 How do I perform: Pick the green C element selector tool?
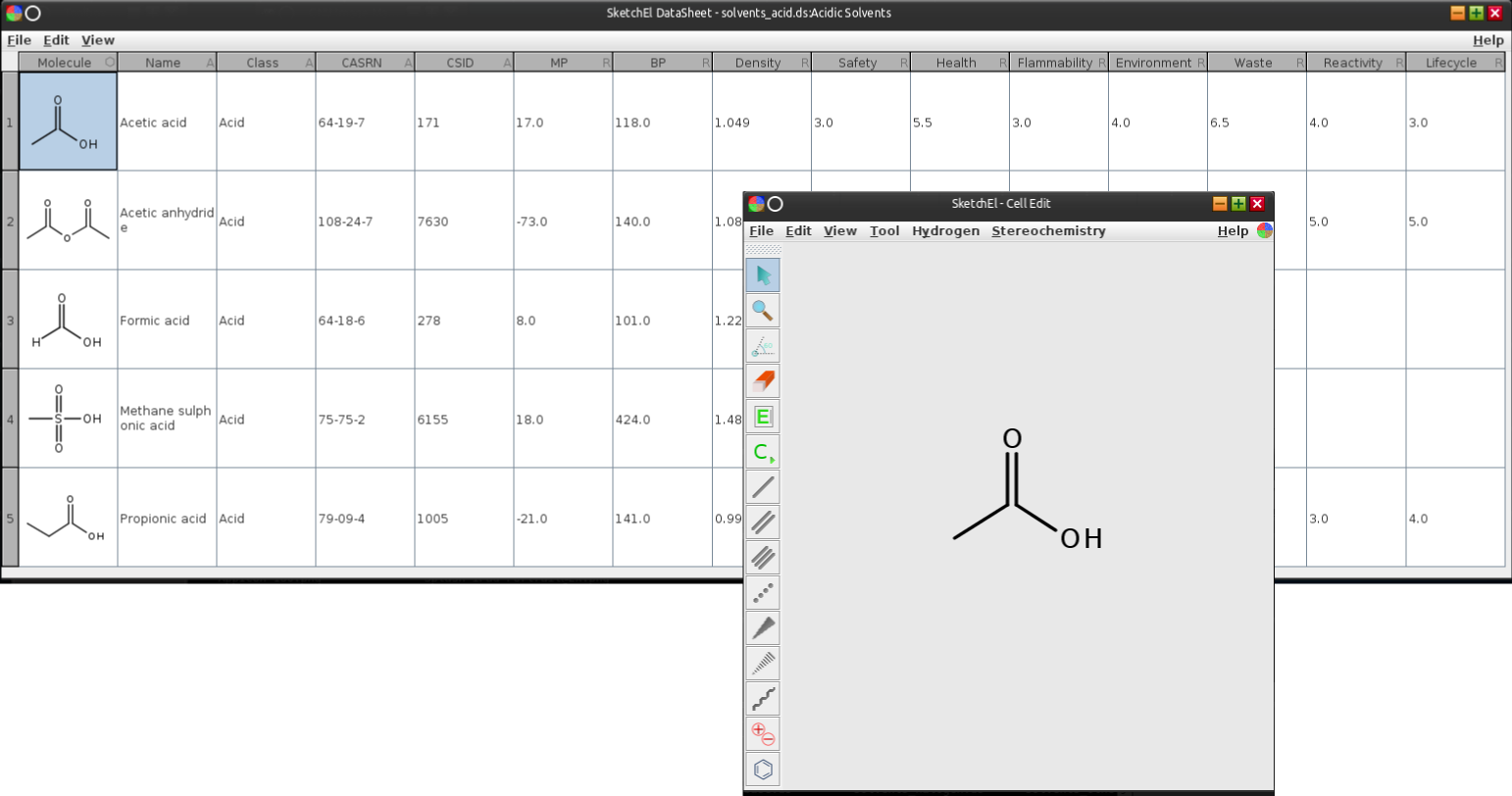coord(763,452)
